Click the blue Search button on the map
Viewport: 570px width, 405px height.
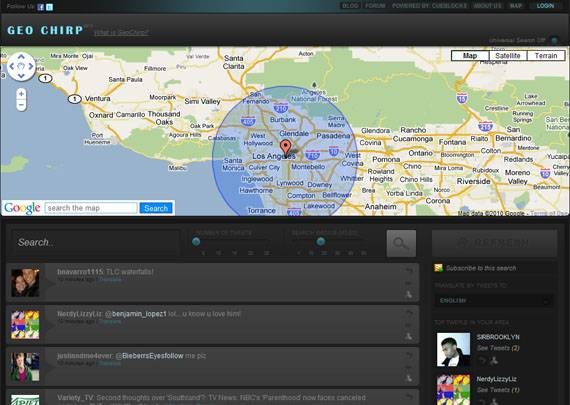(x=156, y=208)
